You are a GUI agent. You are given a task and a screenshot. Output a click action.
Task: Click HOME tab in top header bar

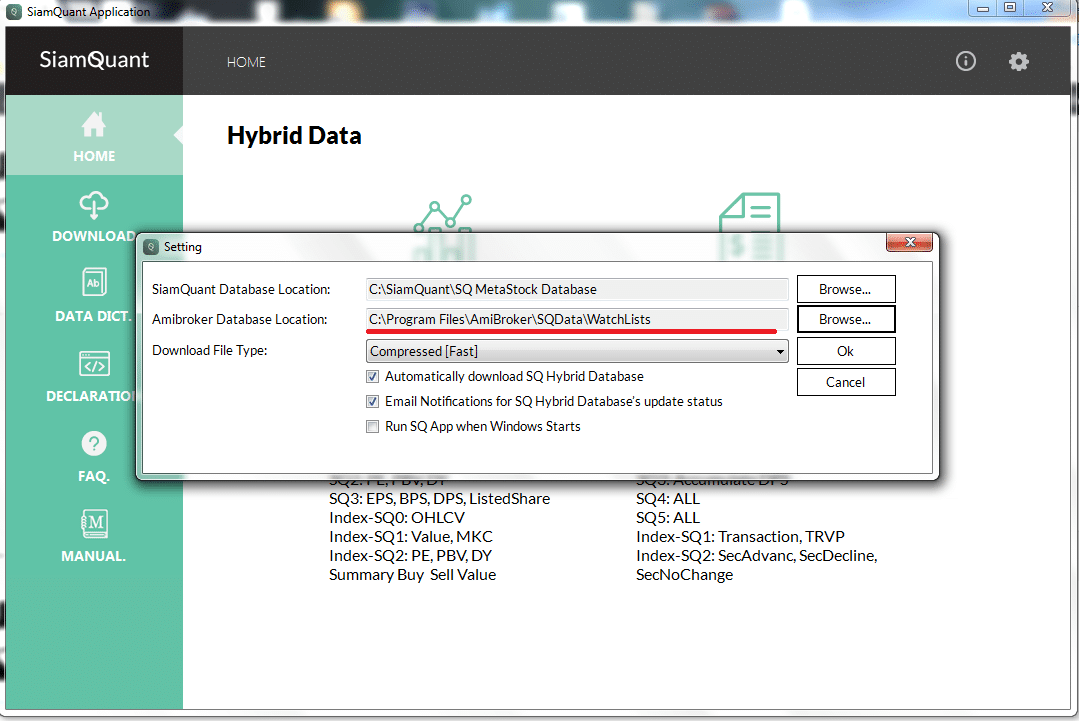(246, 62)
